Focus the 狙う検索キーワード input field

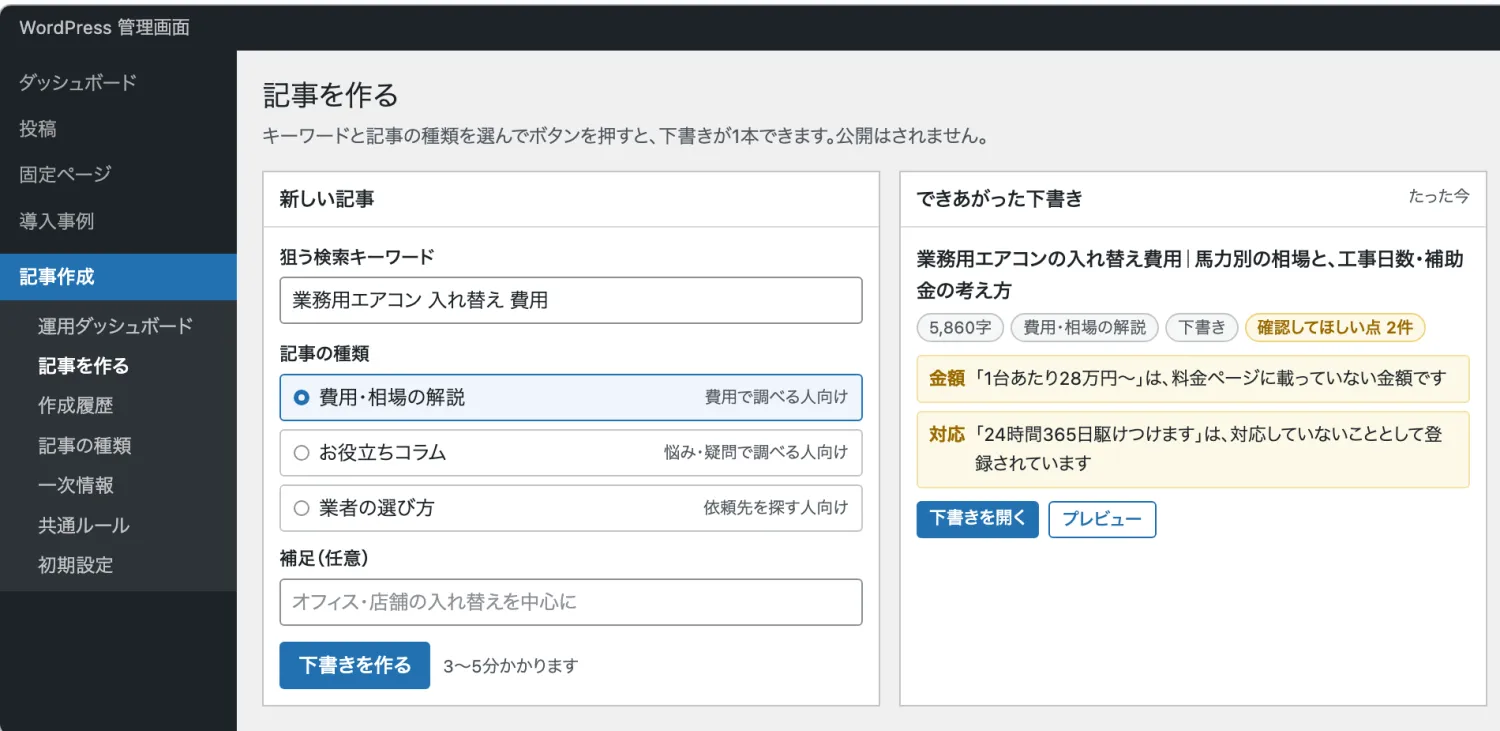[x=571, y=300]
